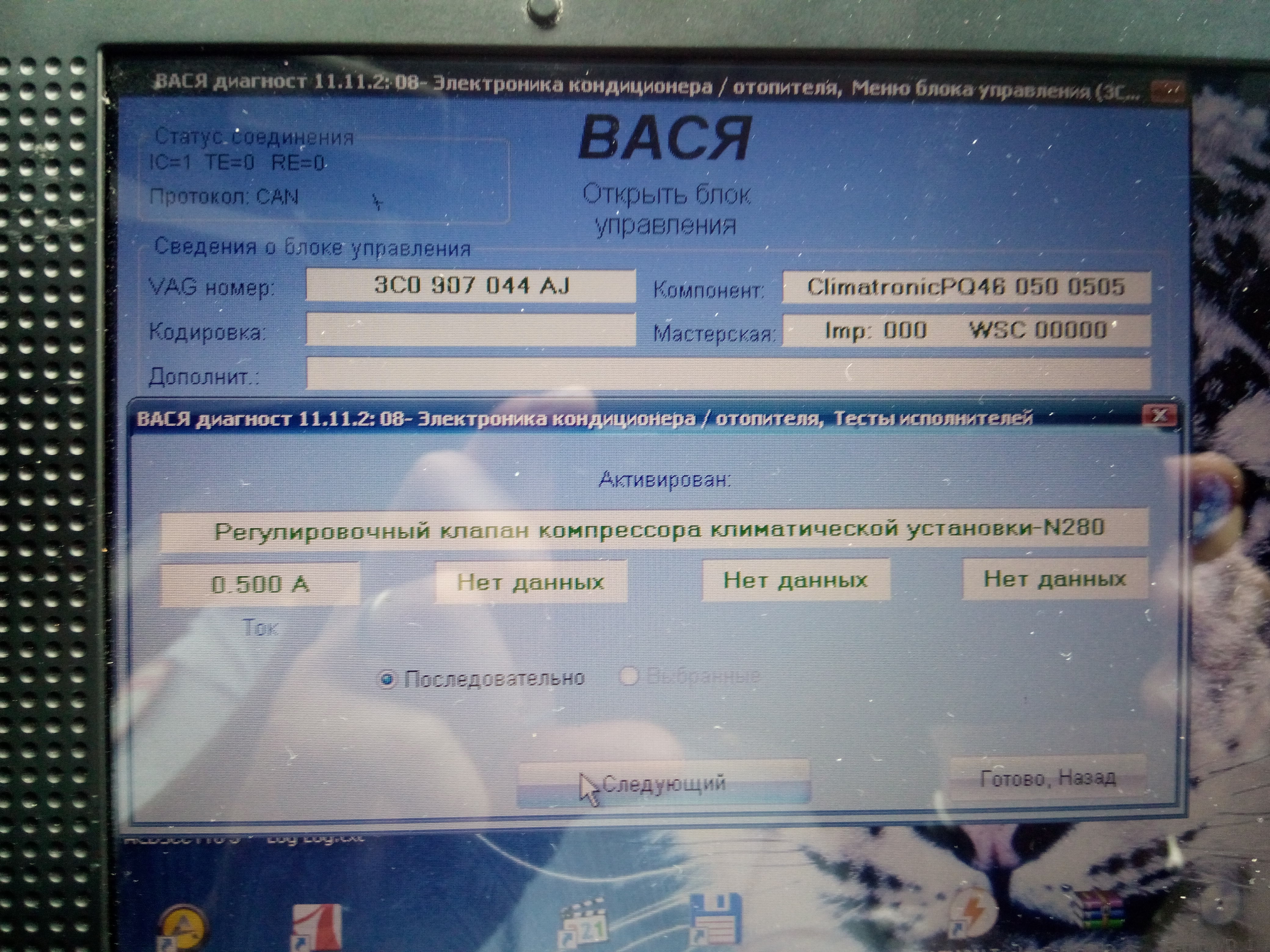Open the Adobe Reader desktop shortcut
Image resolution: width=1270 pixels, height=952 pixels.
click(317, 927)
